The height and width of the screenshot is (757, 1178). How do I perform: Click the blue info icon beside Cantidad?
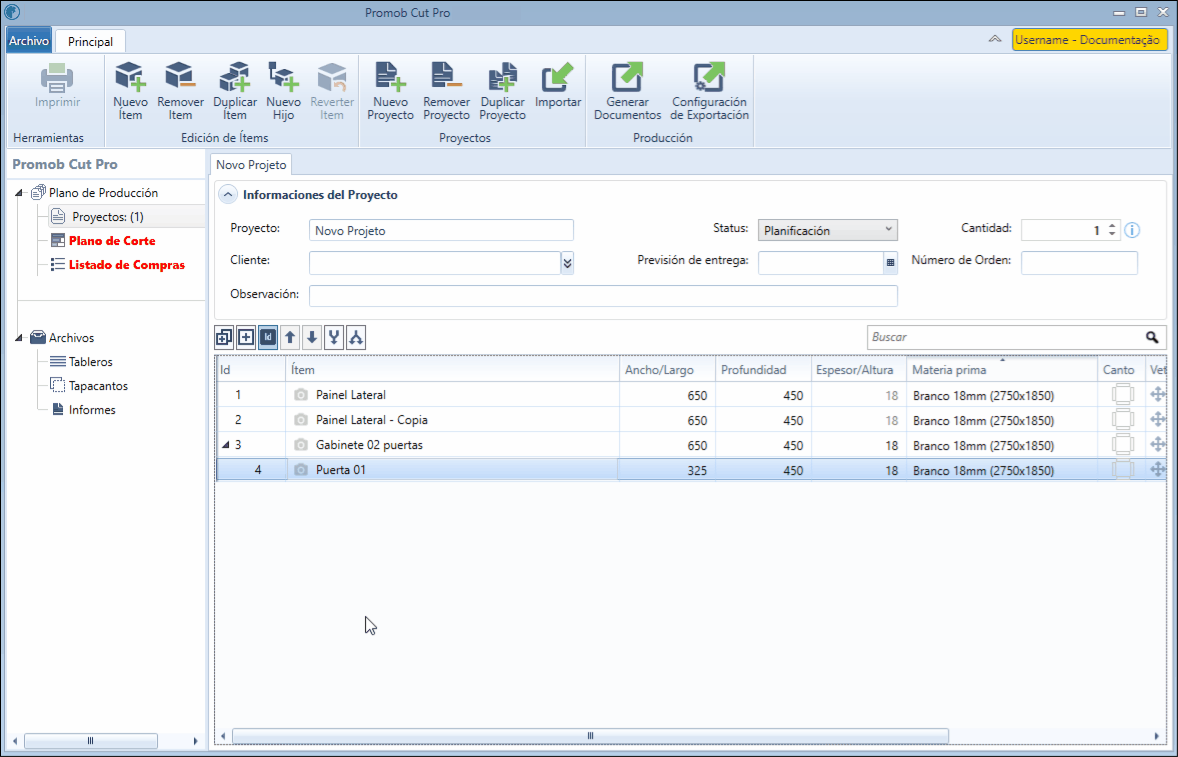[1132, 231]
